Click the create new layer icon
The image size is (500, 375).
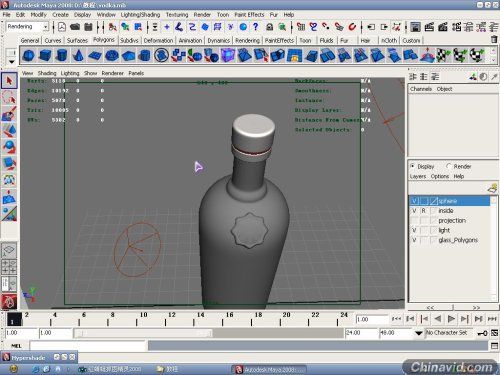click(492, 188)
